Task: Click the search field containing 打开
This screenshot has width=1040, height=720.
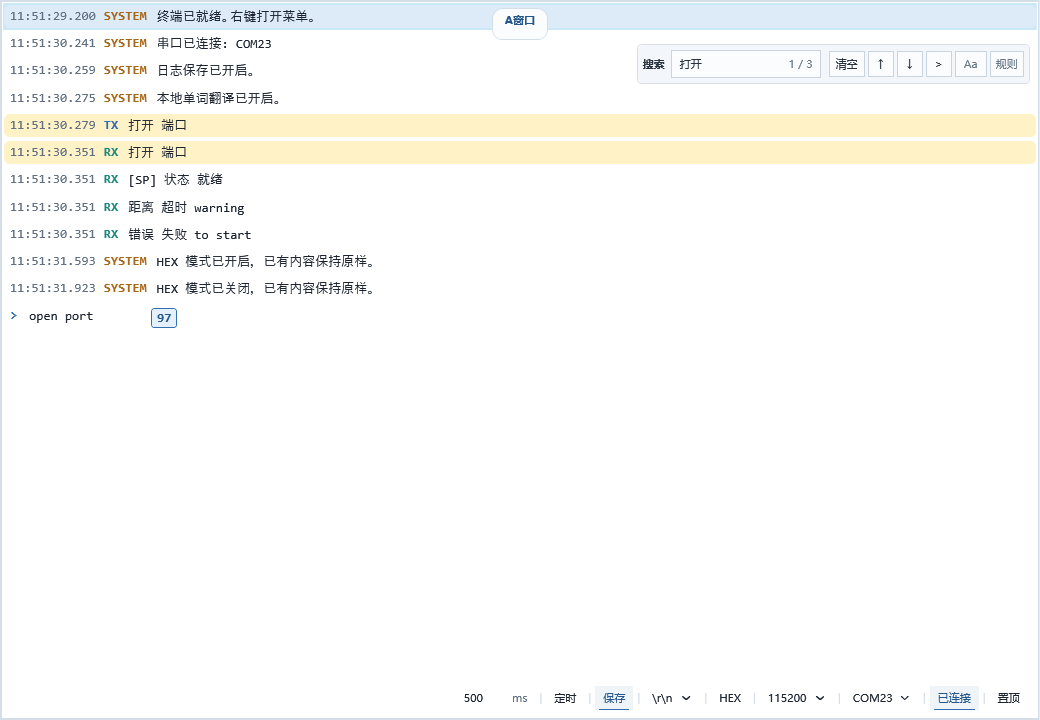Action: [730, 64]
